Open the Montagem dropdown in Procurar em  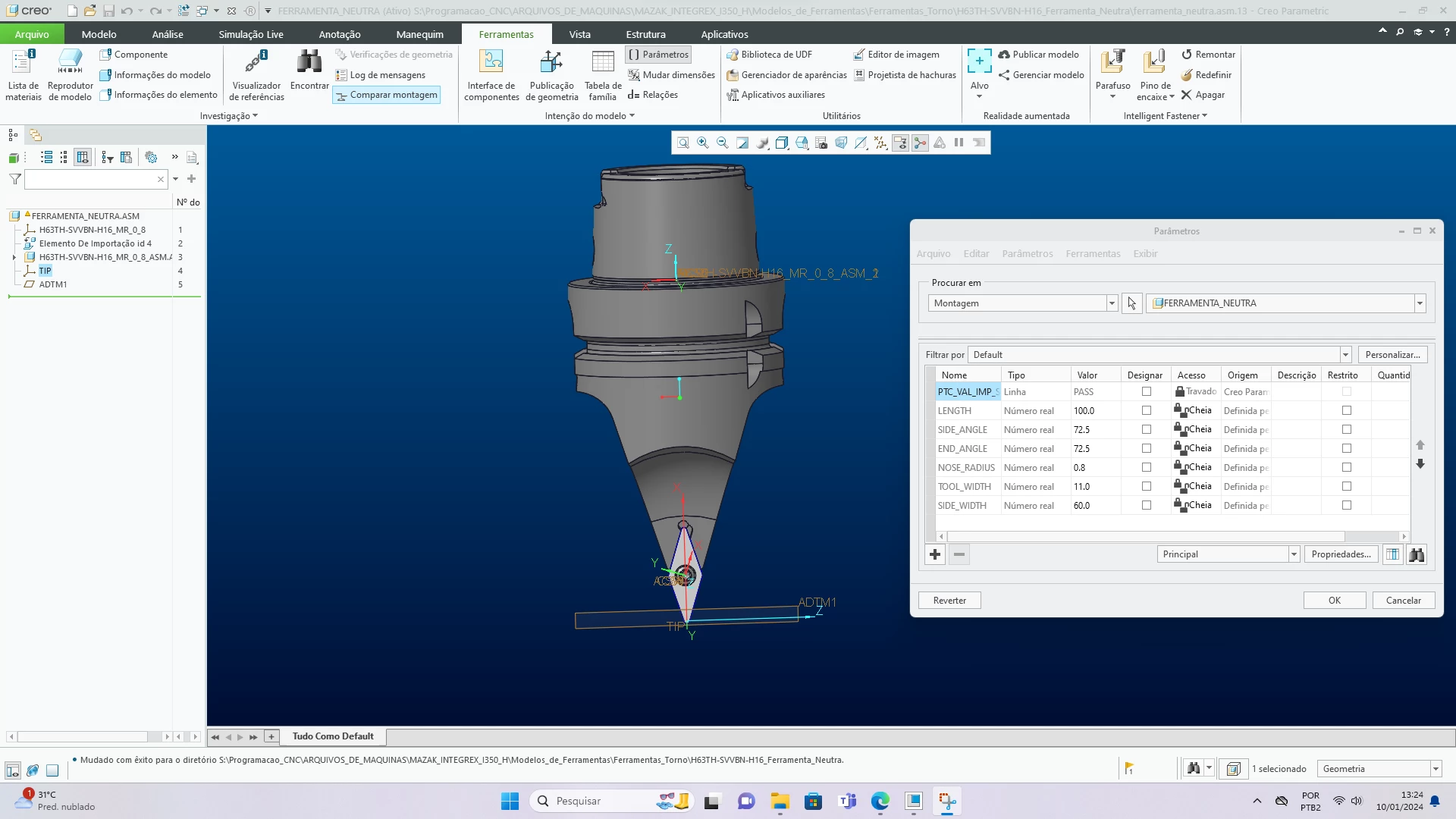(1112, 303)
